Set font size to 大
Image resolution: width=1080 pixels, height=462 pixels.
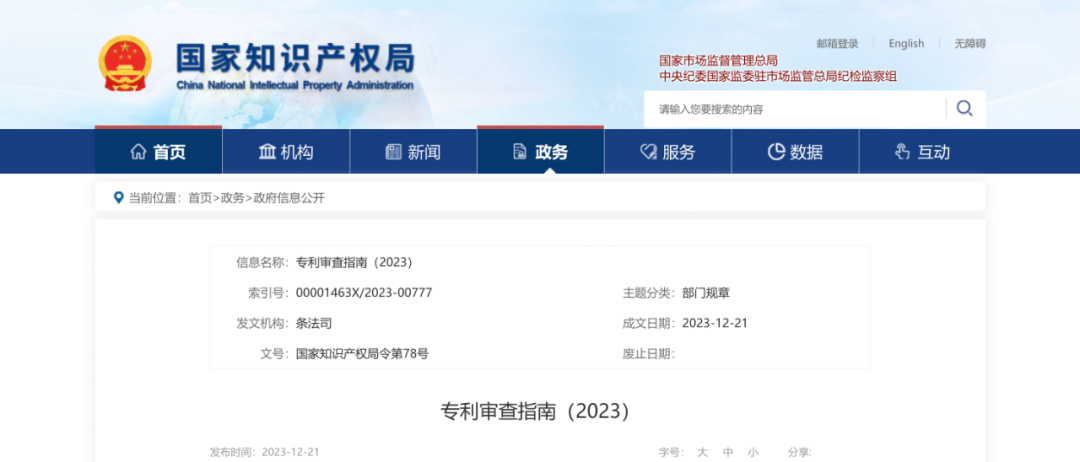click(x=702, y=452)
